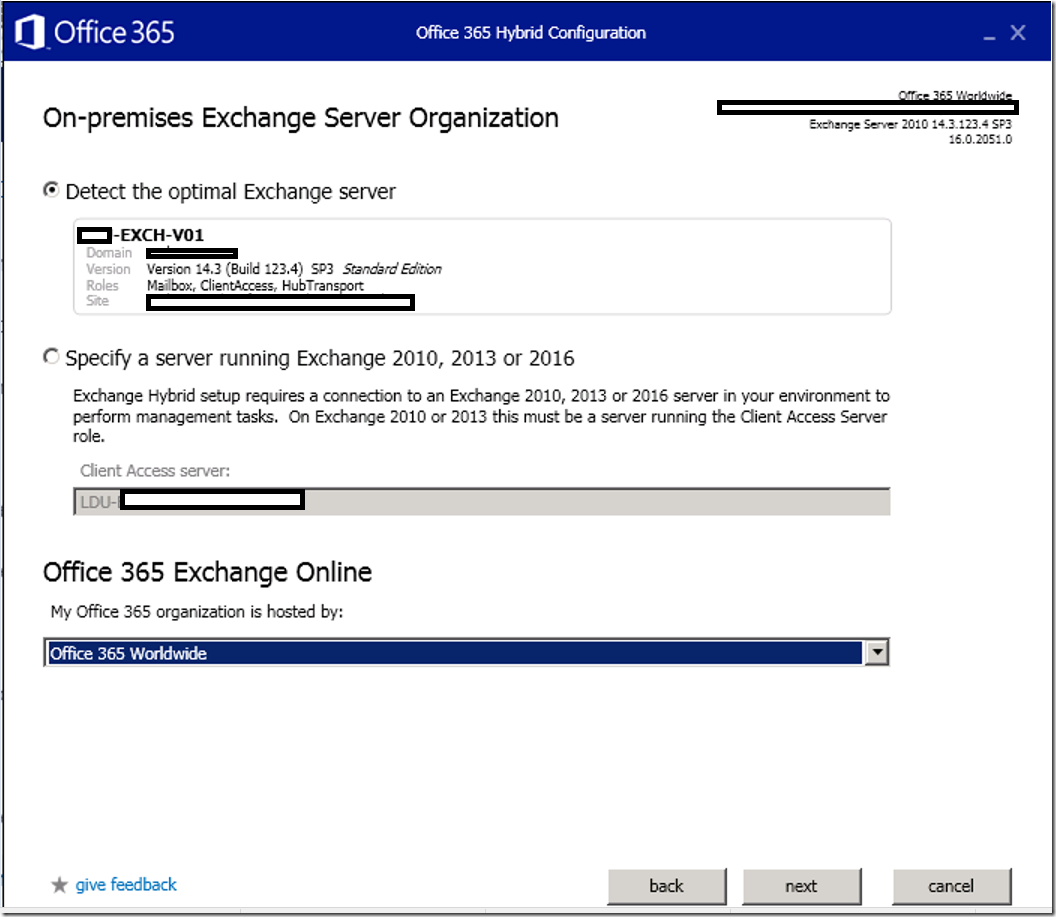The width and height of the screenshot is (1056, 917).
Task: Click the 'Office 365 Exchange Online' heading
Action: pyautogui.click(x=207, y=572)
